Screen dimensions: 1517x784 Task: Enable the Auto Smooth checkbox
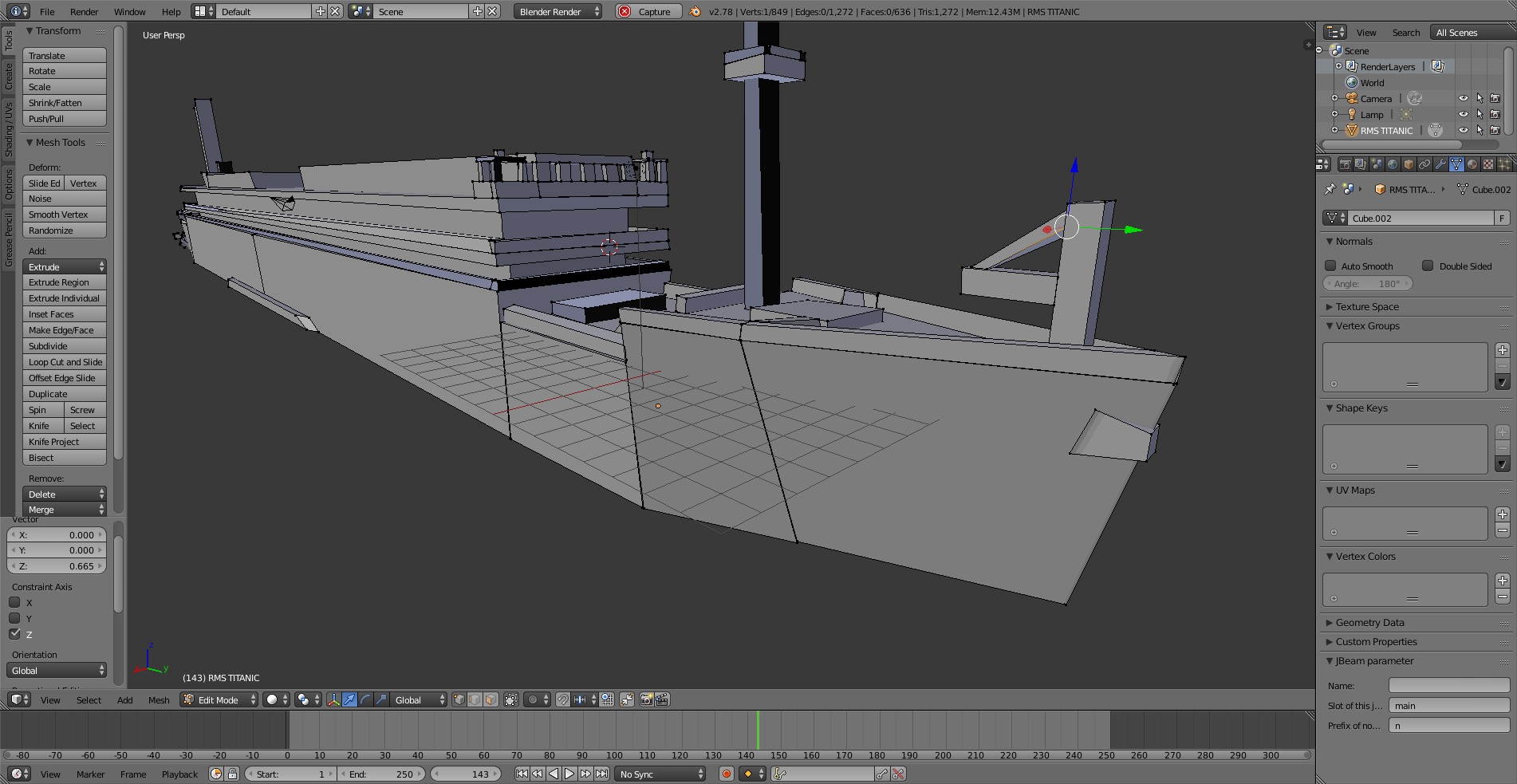click(x=1330, y=266)
